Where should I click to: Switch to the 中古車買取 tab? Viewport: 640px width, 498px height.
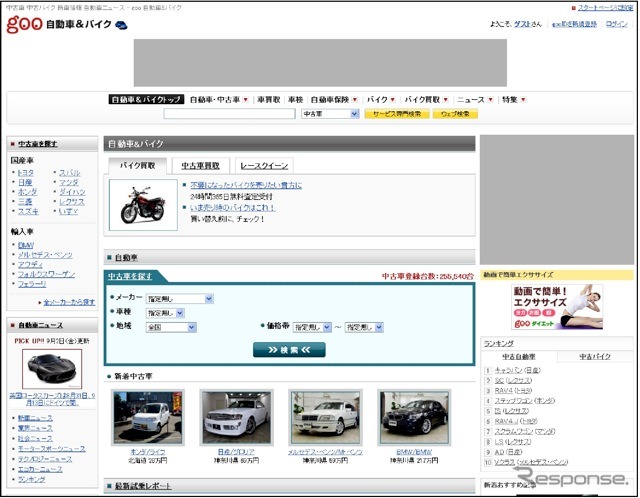pos(200,166)
